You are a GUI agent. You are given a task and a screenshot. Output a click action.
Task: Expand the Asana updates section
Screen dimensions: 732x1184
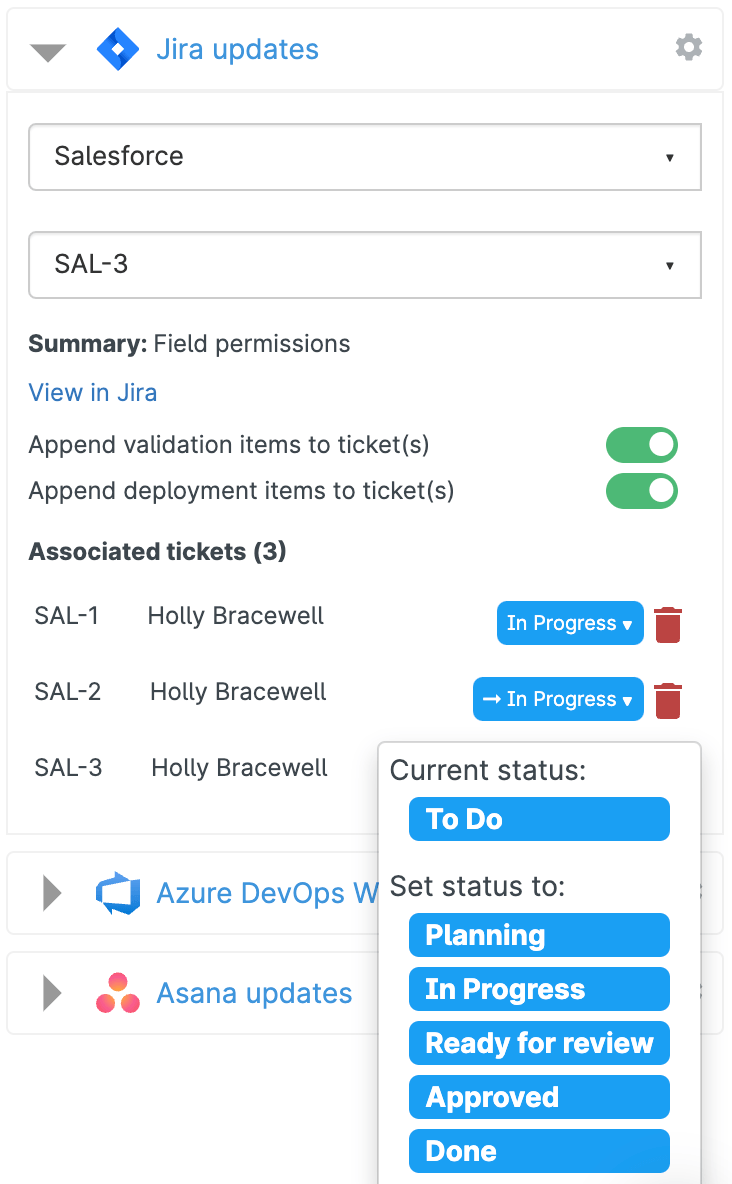pos(52,993)
